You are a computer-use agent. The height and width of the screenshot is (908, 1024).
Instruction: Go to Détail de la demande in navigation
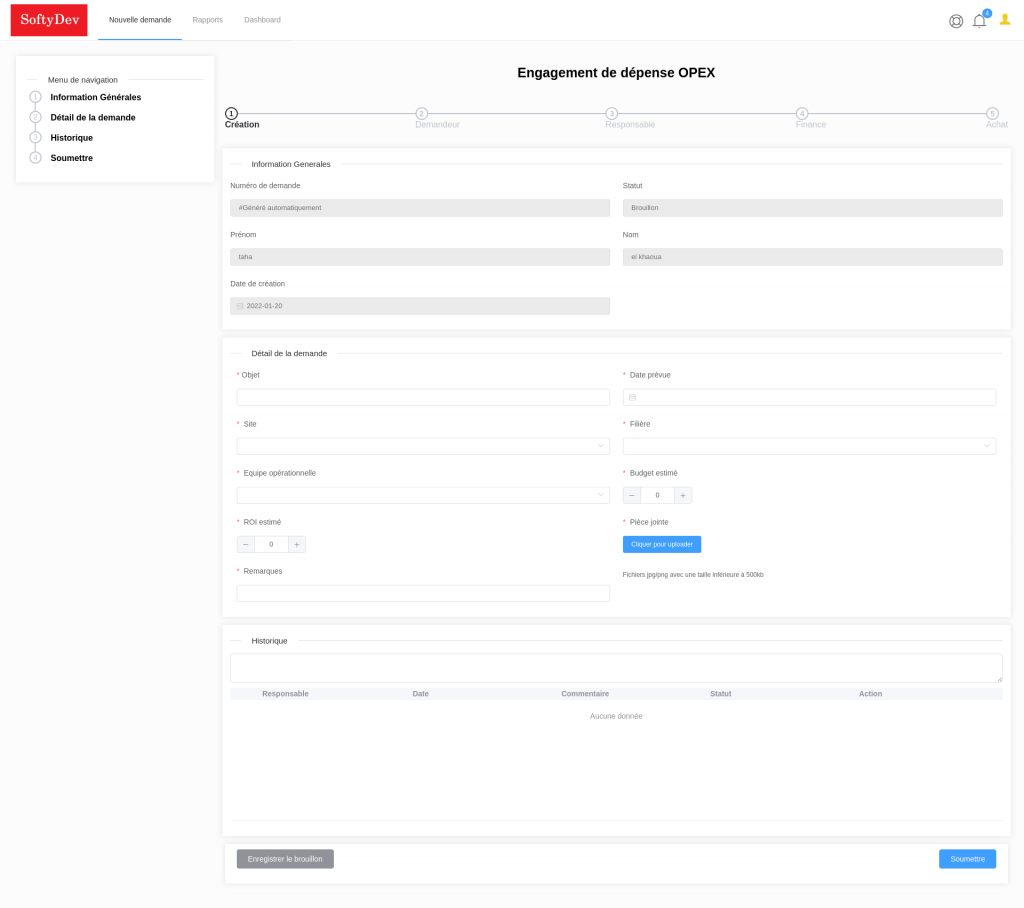93,118
